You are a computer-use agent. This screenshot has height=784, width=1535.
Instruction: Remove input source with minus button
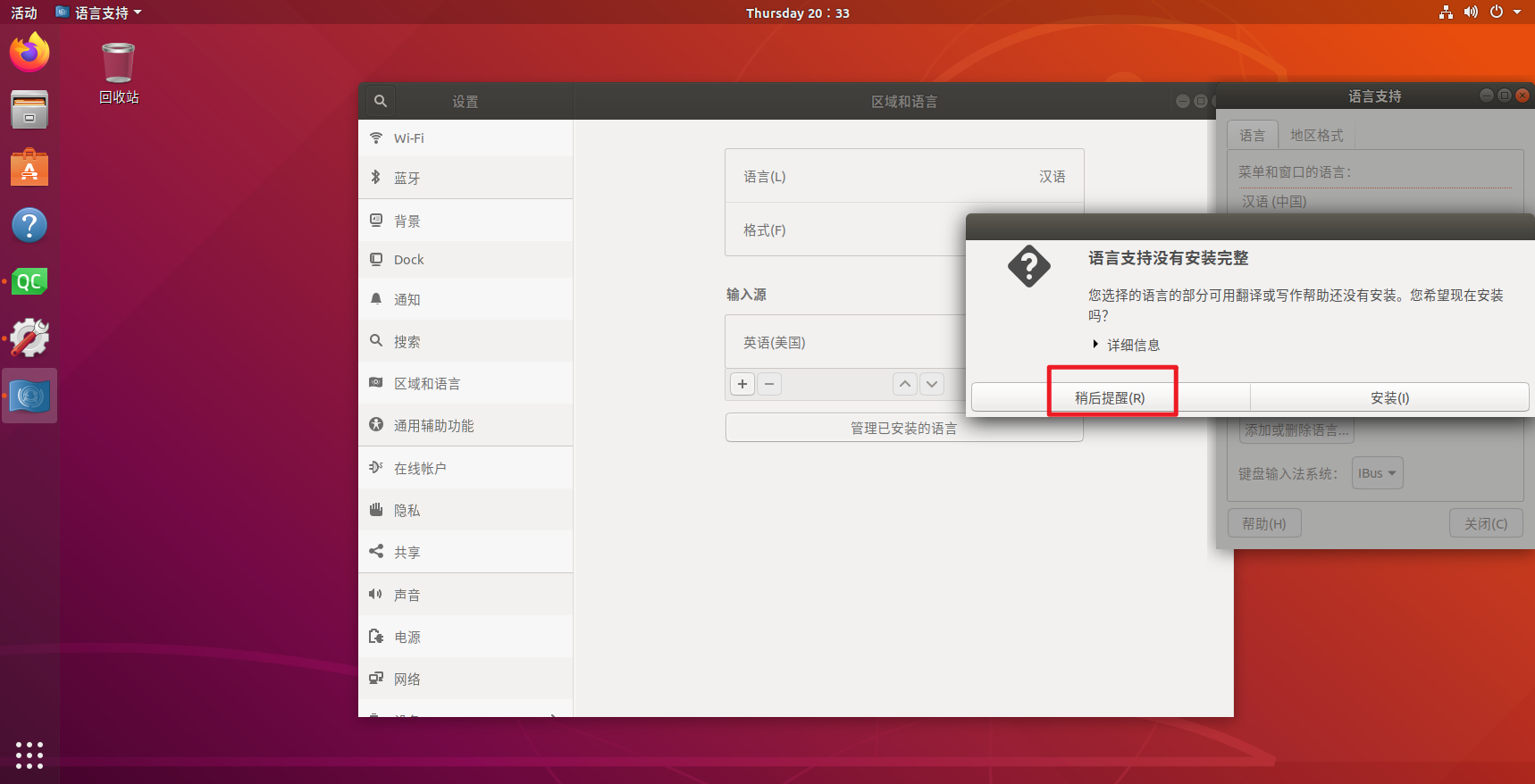[769, 384]
